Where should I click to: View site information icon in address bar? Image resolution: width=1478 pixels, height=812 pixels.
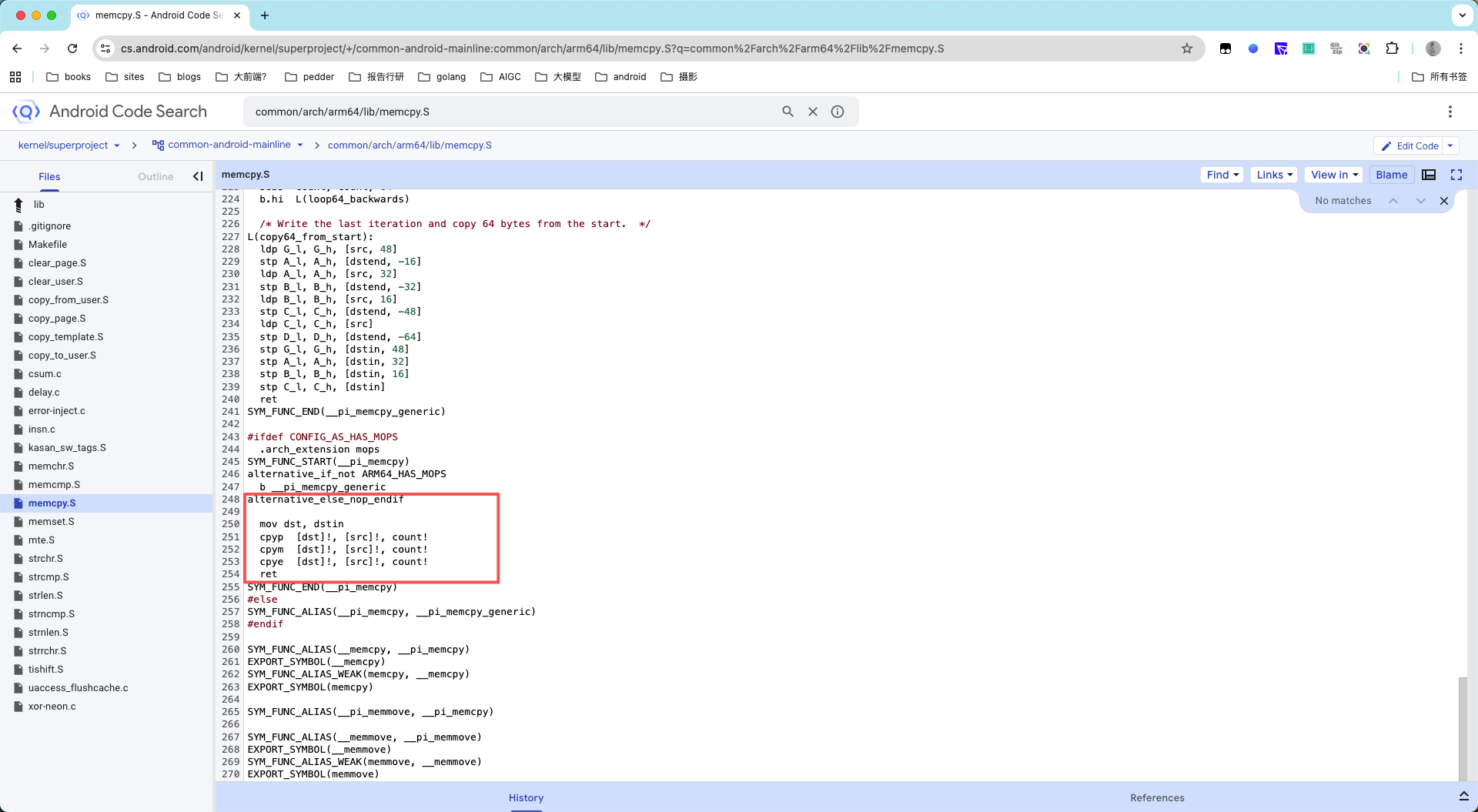pos(106,48)
